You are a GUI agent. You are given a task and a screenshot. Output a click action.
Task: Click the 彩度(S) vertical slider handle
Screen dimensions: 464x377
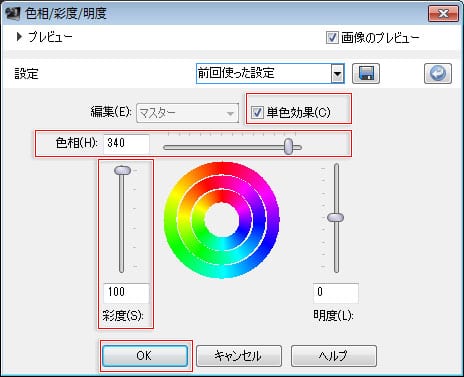pyautogui.click(x=122, y=171)
